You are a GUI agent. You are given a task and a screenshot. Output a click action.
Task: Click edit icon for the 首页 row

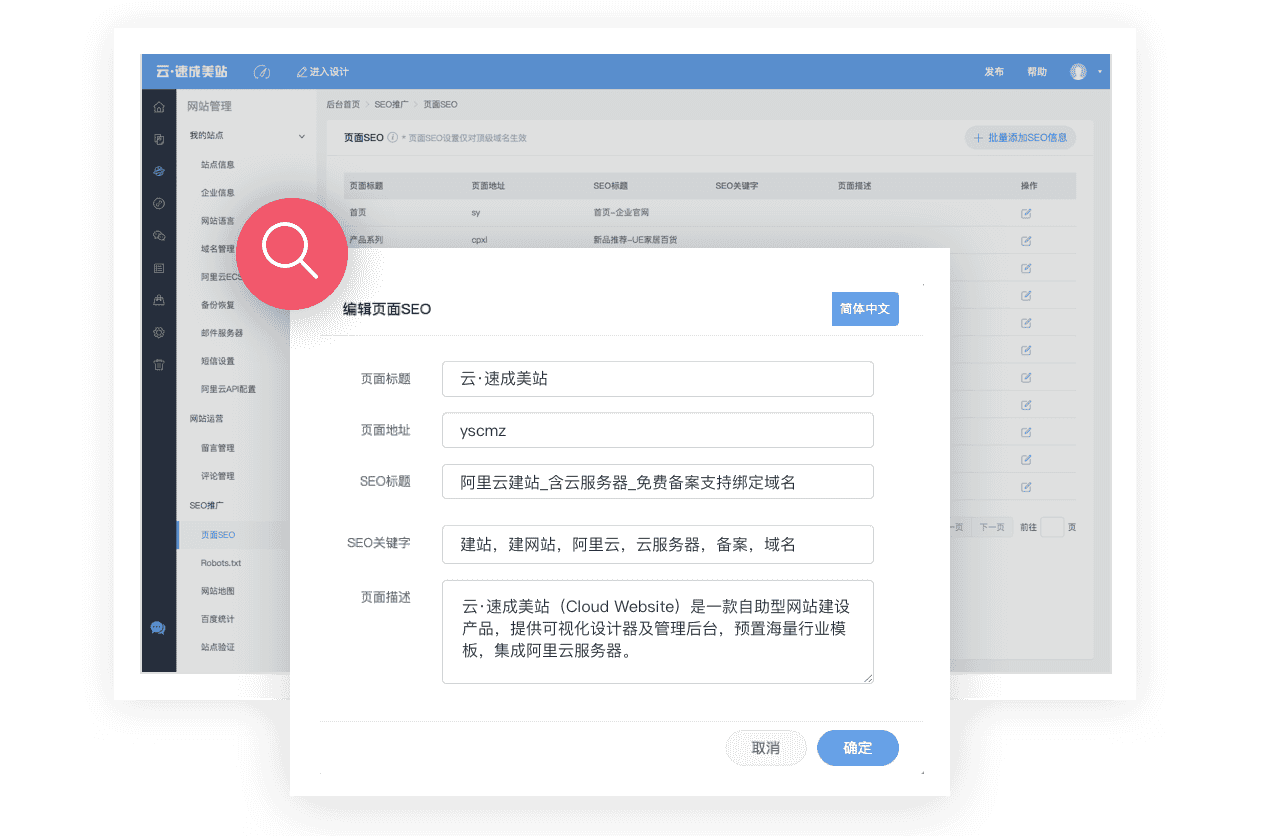point(1026,213)
